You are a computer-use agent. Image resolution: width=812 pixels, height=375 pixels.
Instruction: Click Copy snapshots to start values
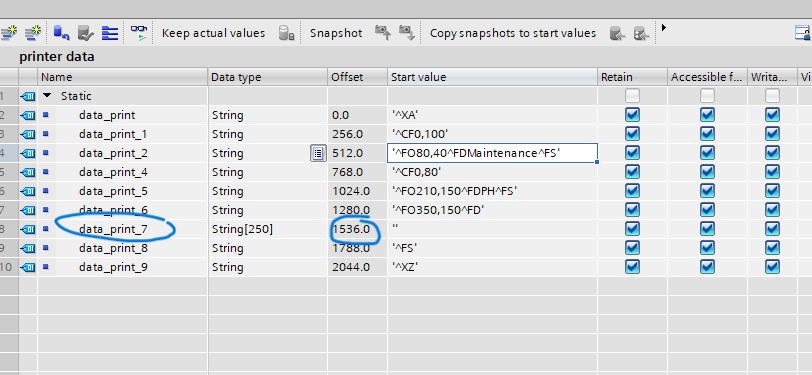(x=513, y=33)
